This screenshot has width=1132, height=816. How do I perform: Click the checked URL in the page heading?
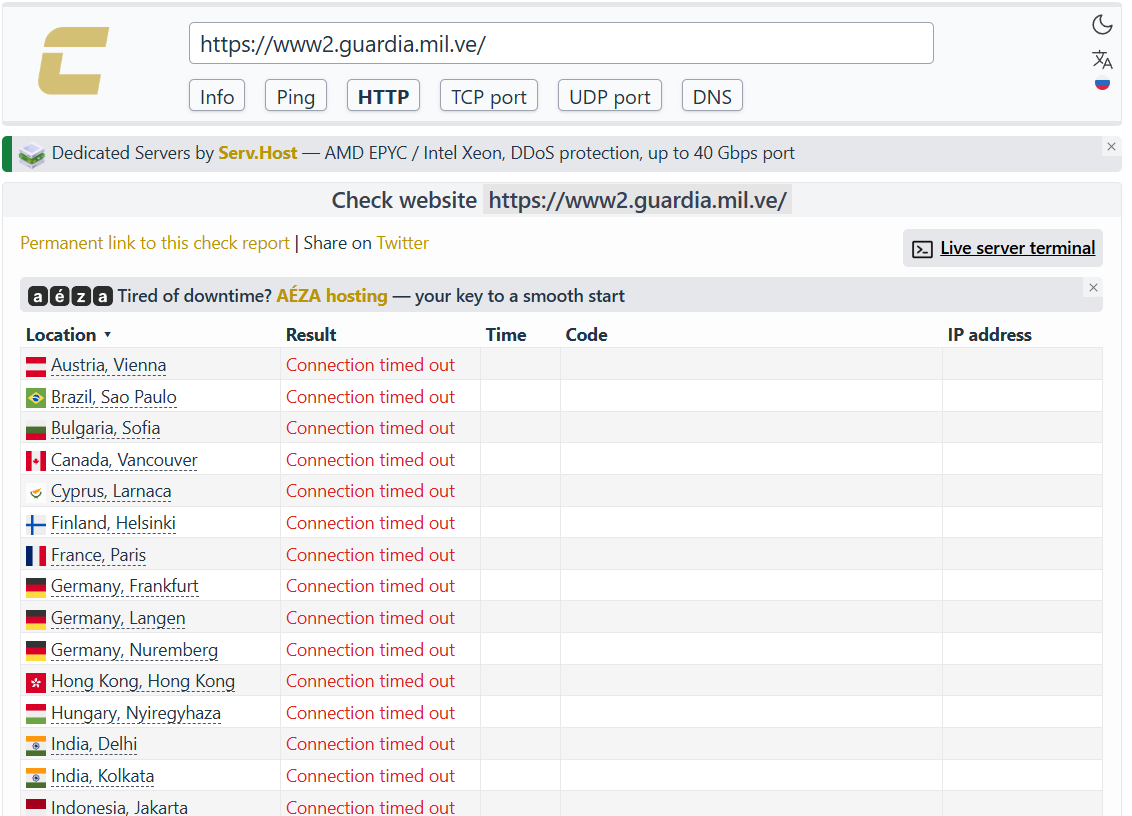click(x=637, y=200)
